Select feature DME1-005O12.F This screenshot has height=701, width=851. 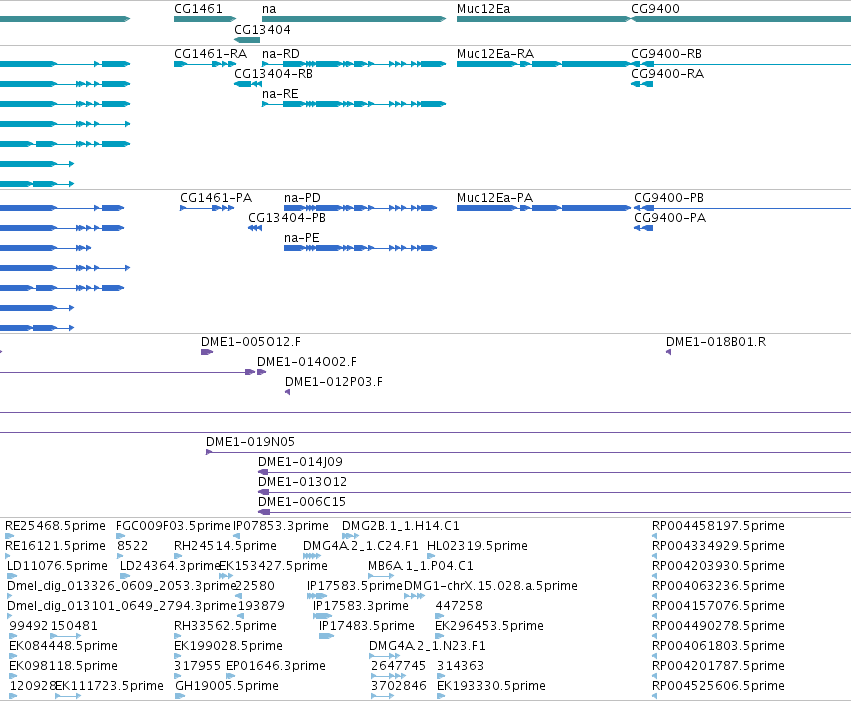coord(251,342)
